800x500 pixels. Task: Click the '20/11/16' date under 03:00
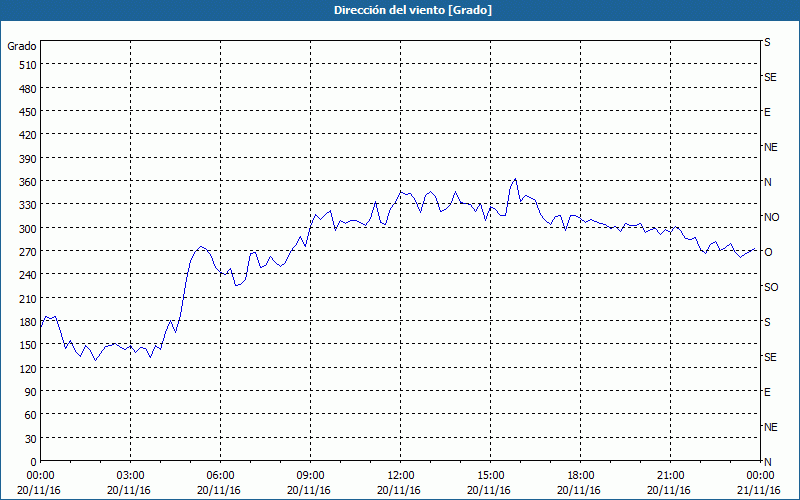(x=129, y=490)
